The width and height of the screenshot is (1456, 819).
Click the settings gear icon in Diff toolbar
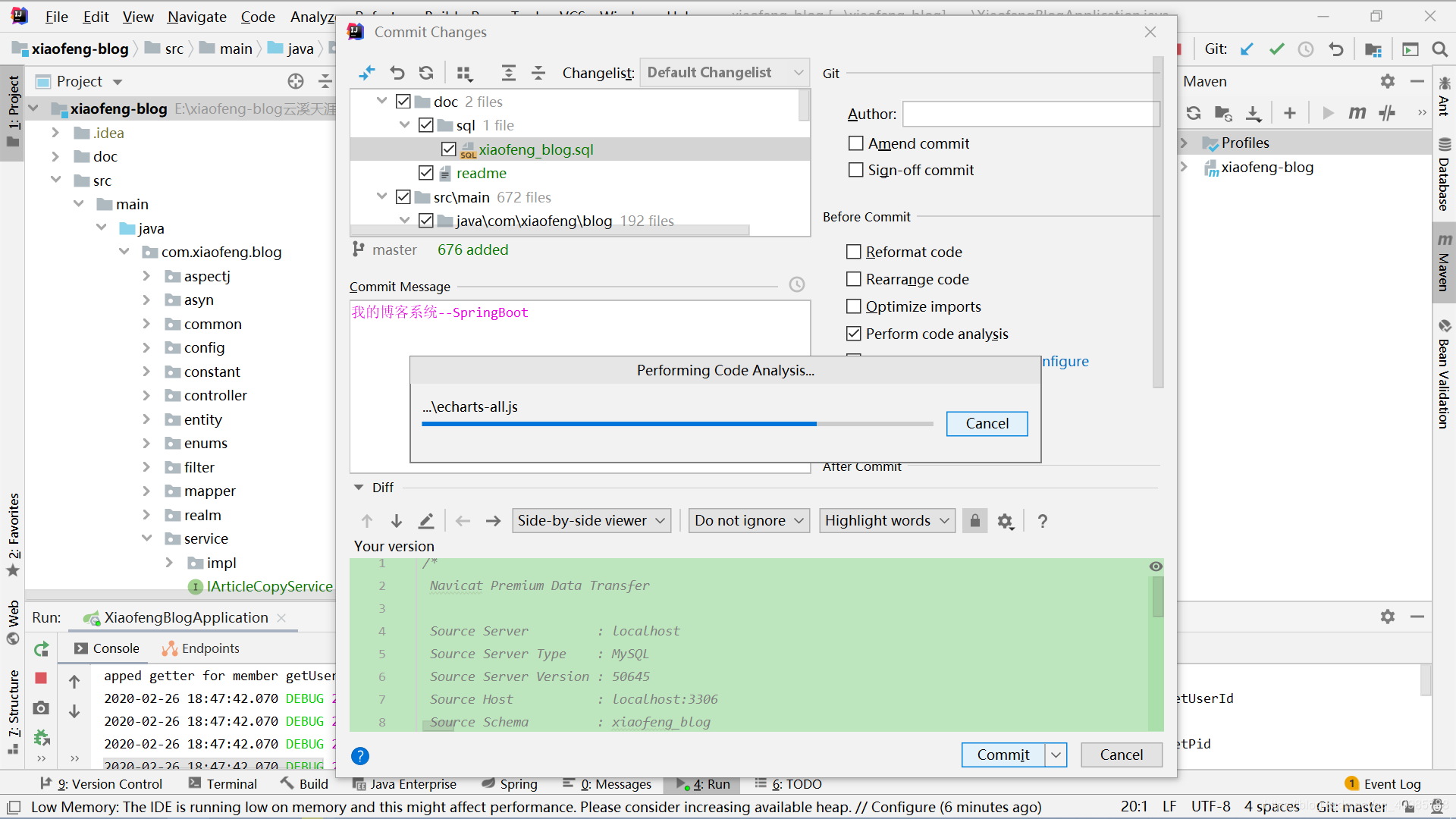1006,521
